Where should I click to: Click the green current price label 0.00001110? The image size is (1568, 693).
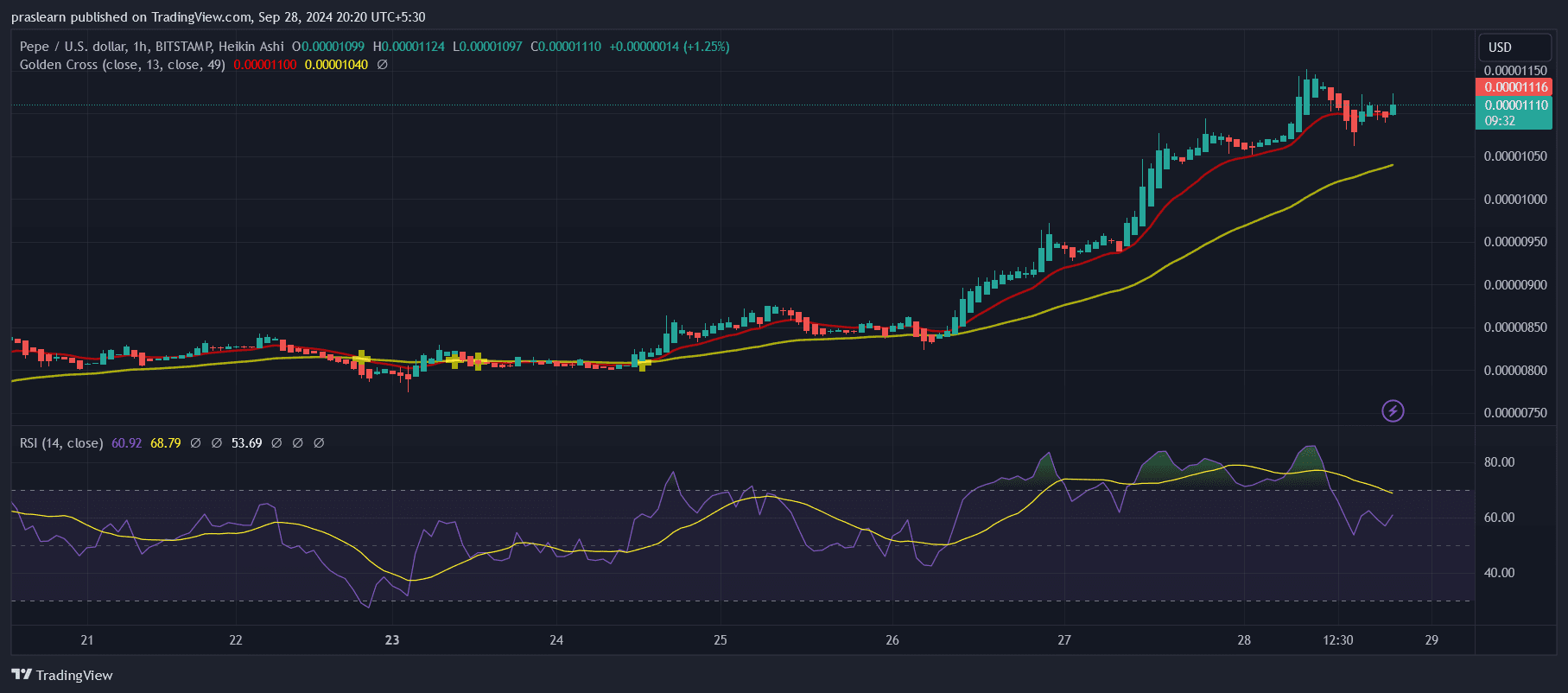1515,105
